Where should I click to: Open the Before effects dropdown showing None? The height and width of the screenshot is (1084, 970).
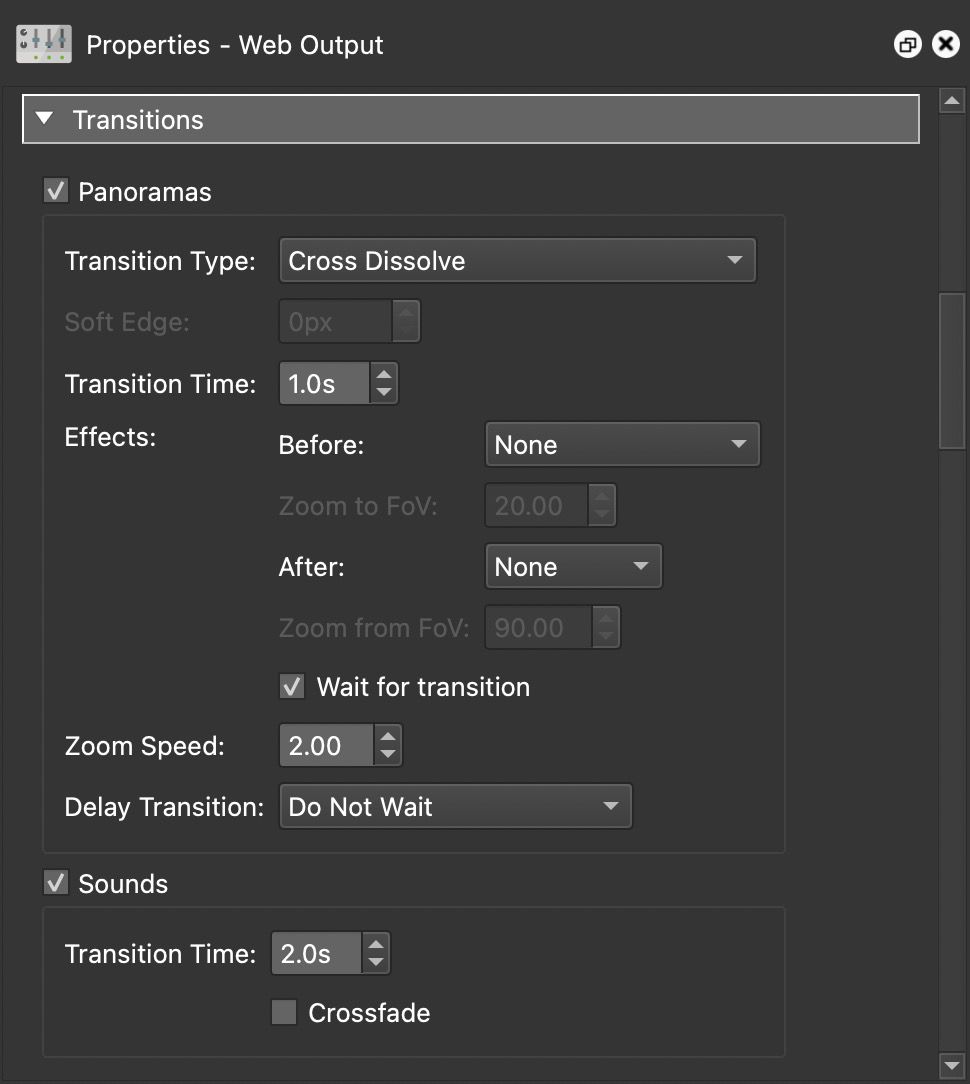pyautogui.click(x=622, y=444)
